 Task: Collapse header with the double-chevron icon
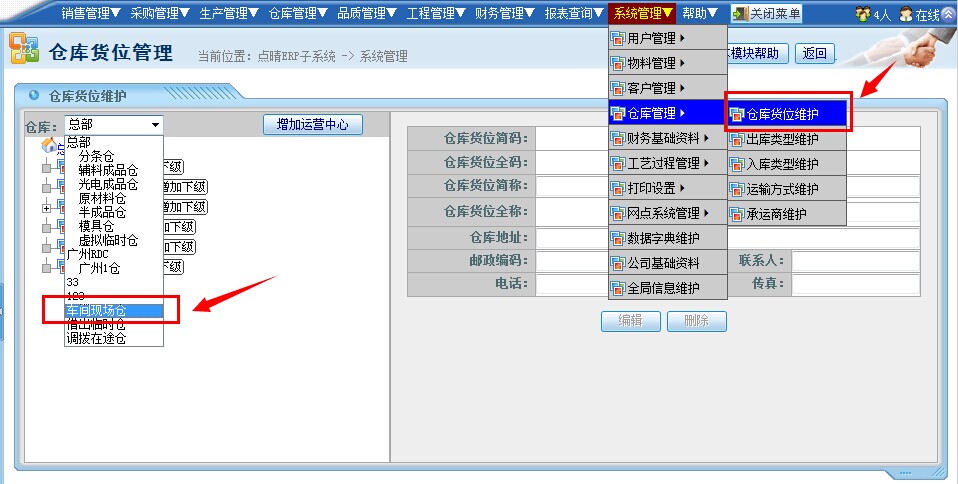pyautogui.click(x=948, y=14)
